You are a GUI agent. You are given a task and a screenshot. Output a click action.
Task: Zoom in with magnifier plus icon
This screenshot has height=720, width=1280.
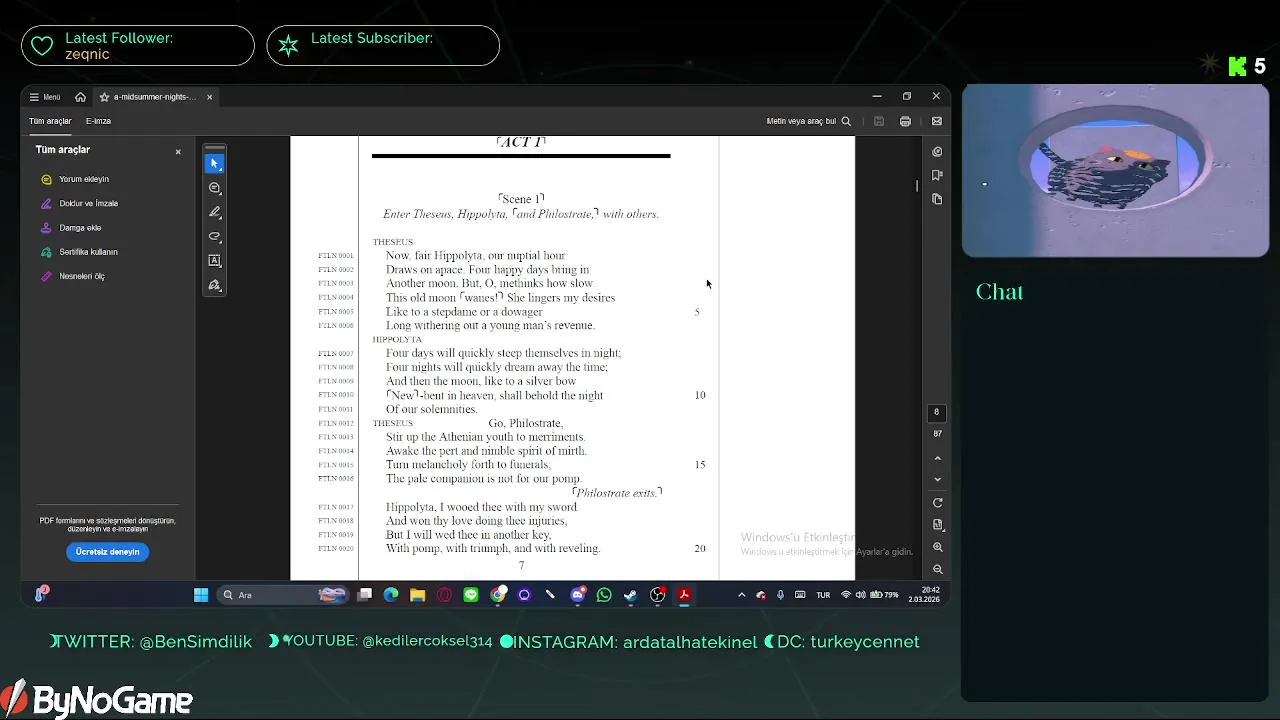[937, 547]
